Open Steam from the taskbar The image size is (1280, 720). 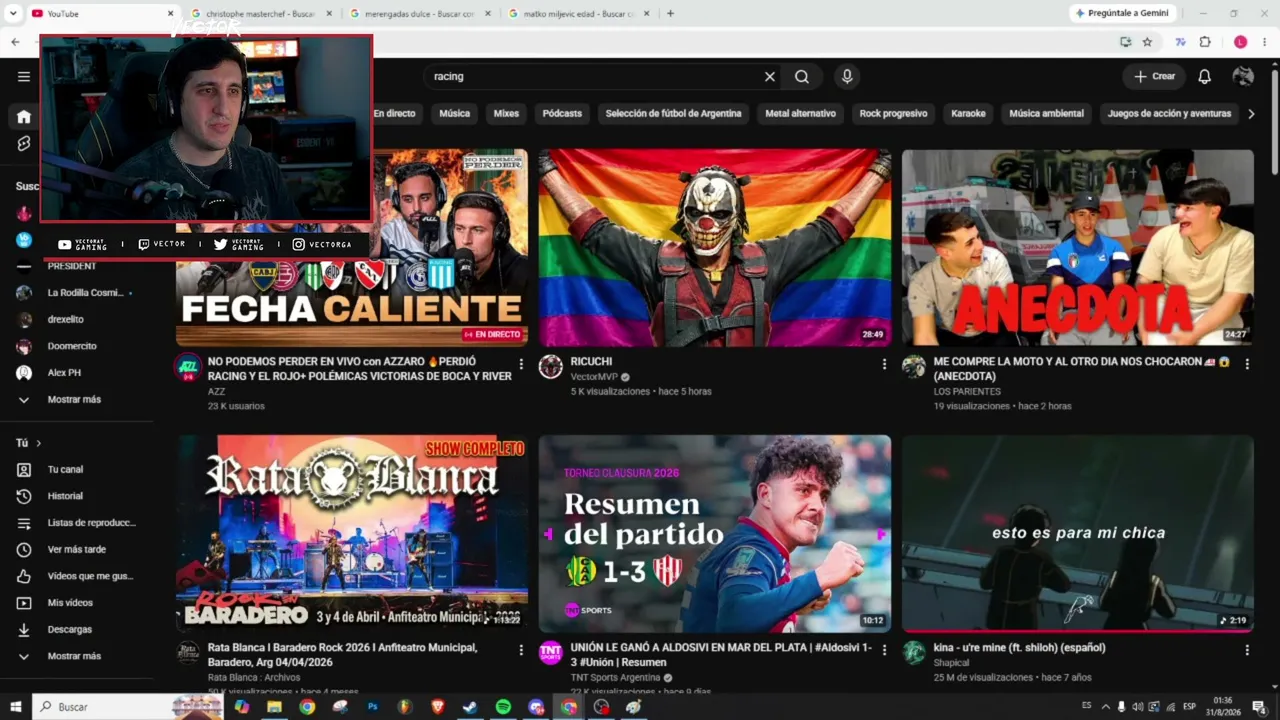[470, 707]
